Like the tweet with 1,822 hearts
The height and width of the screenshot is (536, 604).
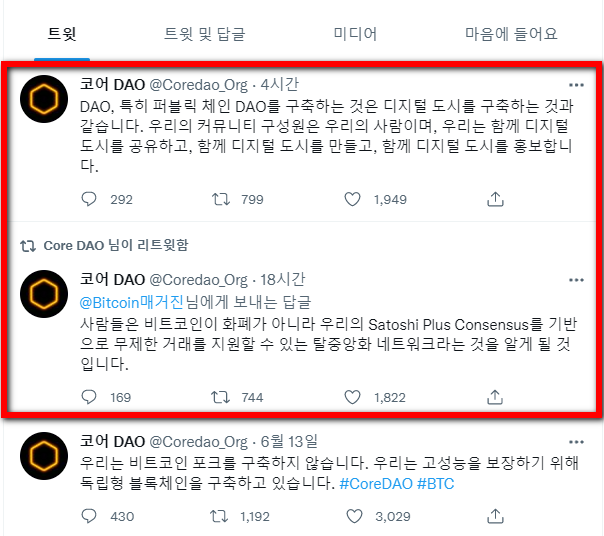click(352, 397)
